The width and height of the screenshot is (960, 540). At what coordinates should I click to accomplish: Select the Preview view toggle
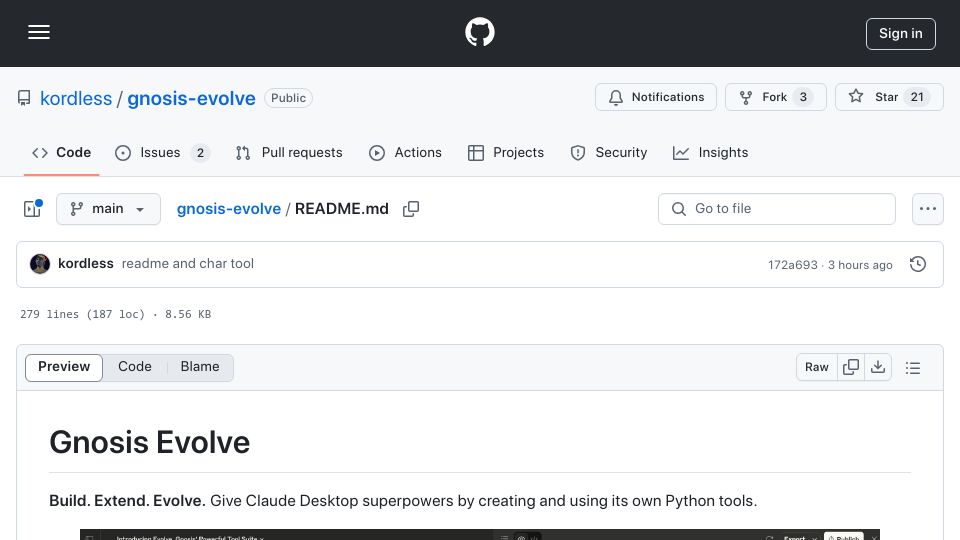tap(64, 367)
